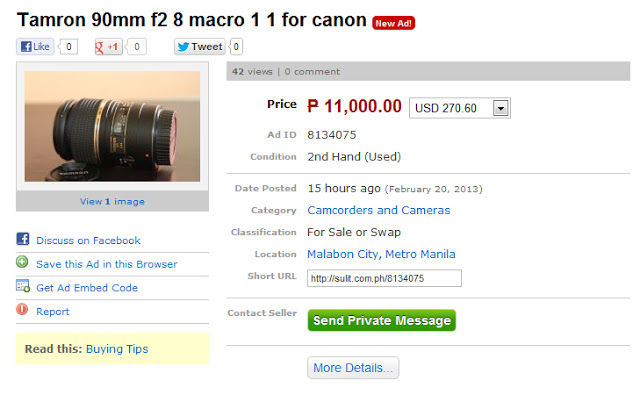Click the Google +1 button
Image resolution: width=640 pixels, height=395 pixels.
pos(108,47)
